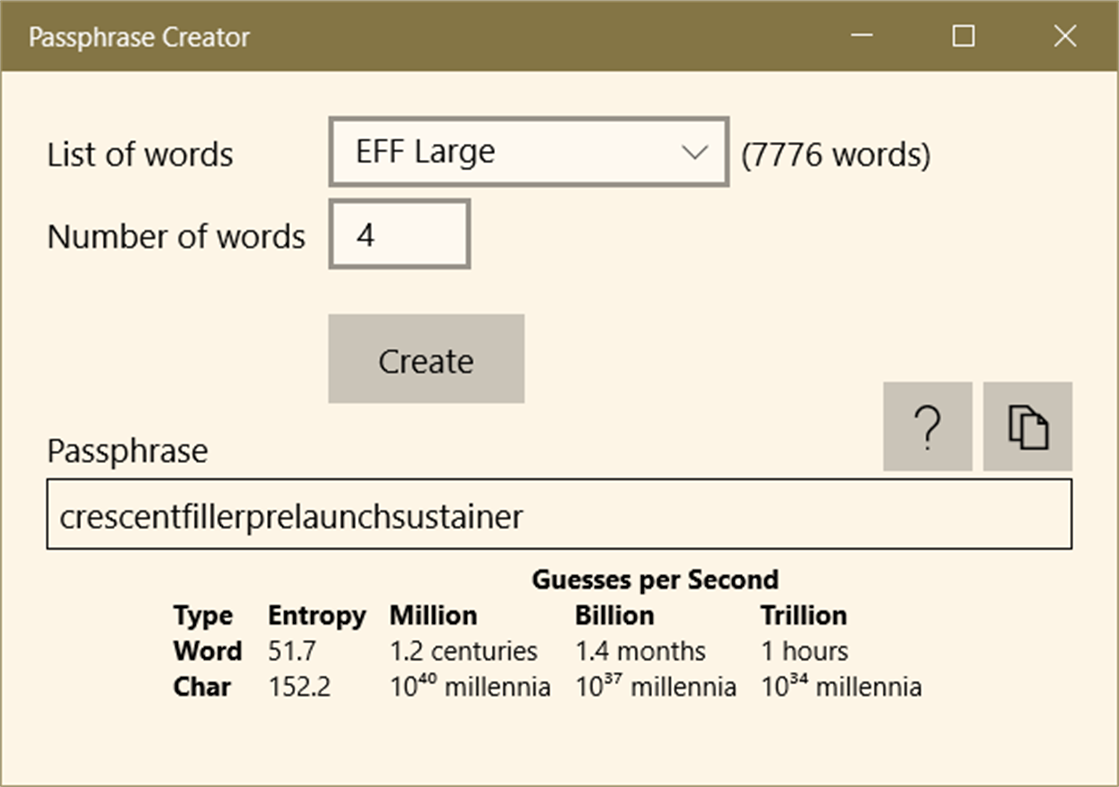Click the dropdown chevron next to EFF Large
1119x787 pixels.
(x=697, y=152)
